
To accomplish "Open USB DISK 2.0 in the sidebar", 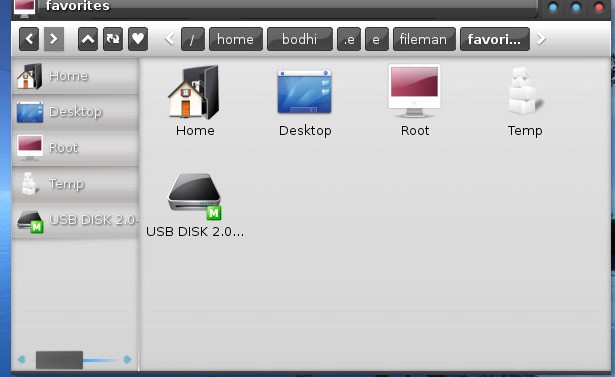I will coord(75,220).
